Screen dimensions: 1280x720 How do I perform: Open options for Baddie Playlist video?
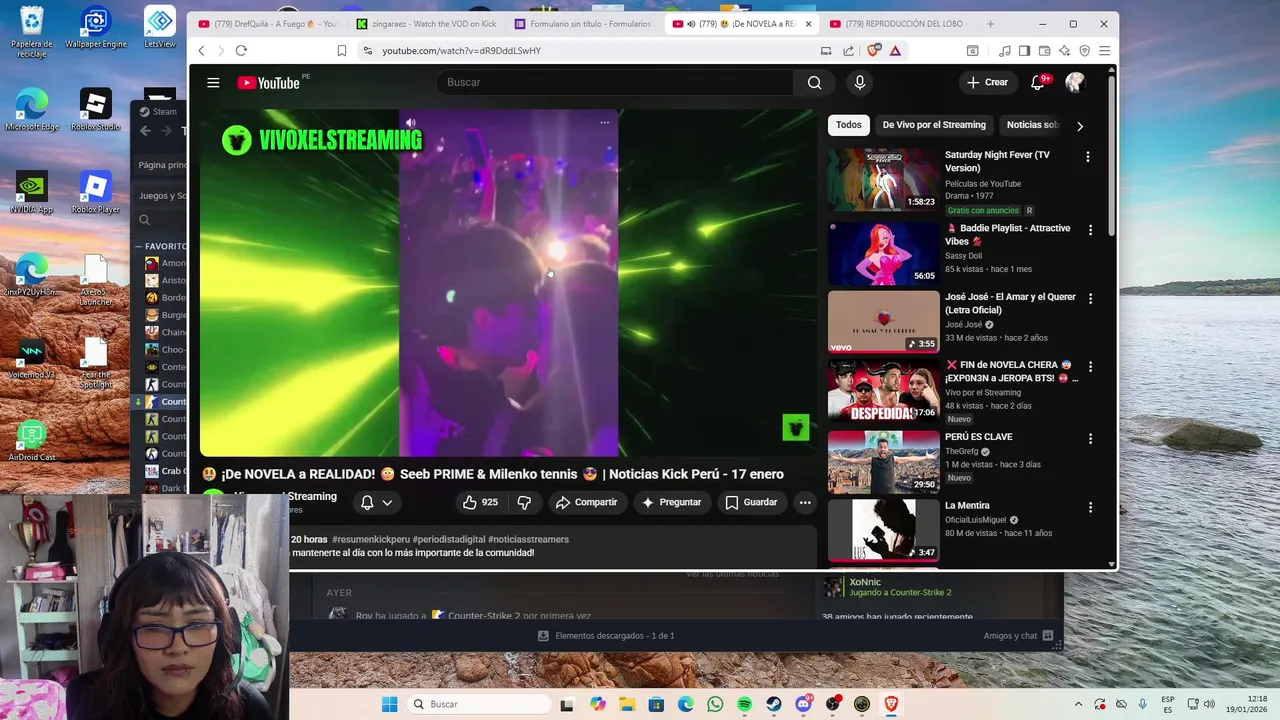point(1090,230)
